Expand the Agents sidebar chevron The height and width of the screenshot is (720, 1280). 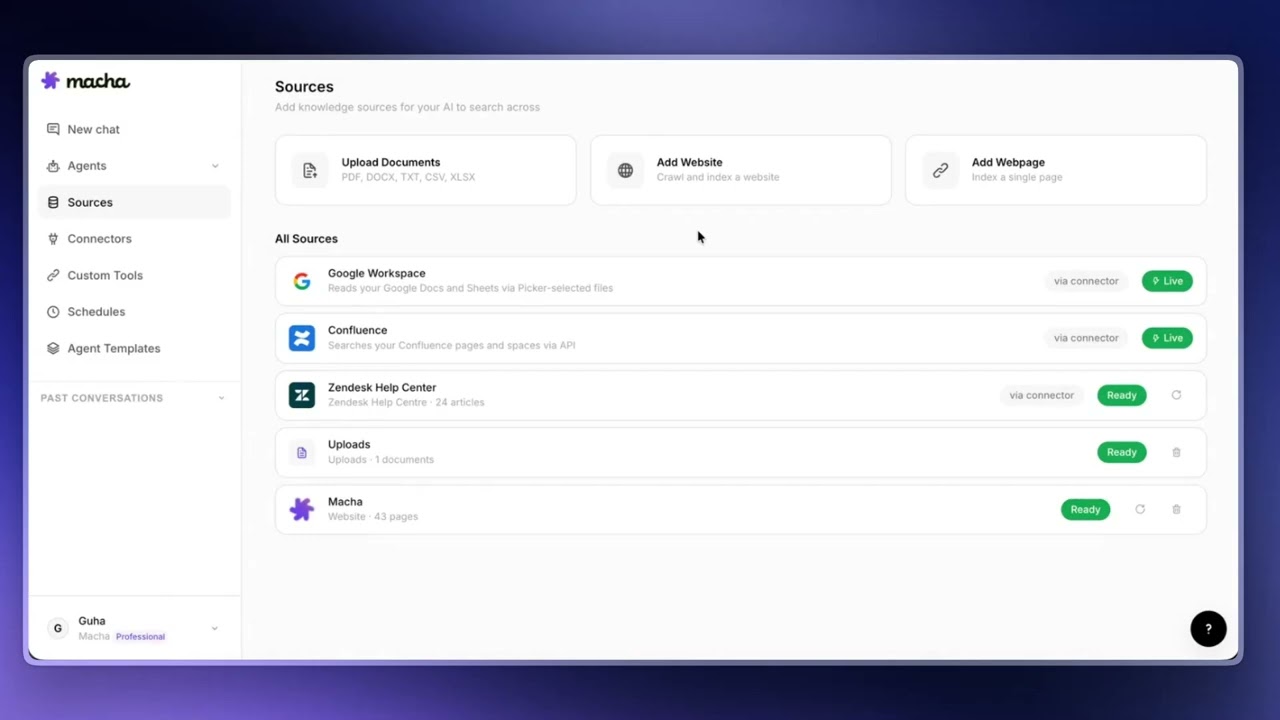pos(215,166)
